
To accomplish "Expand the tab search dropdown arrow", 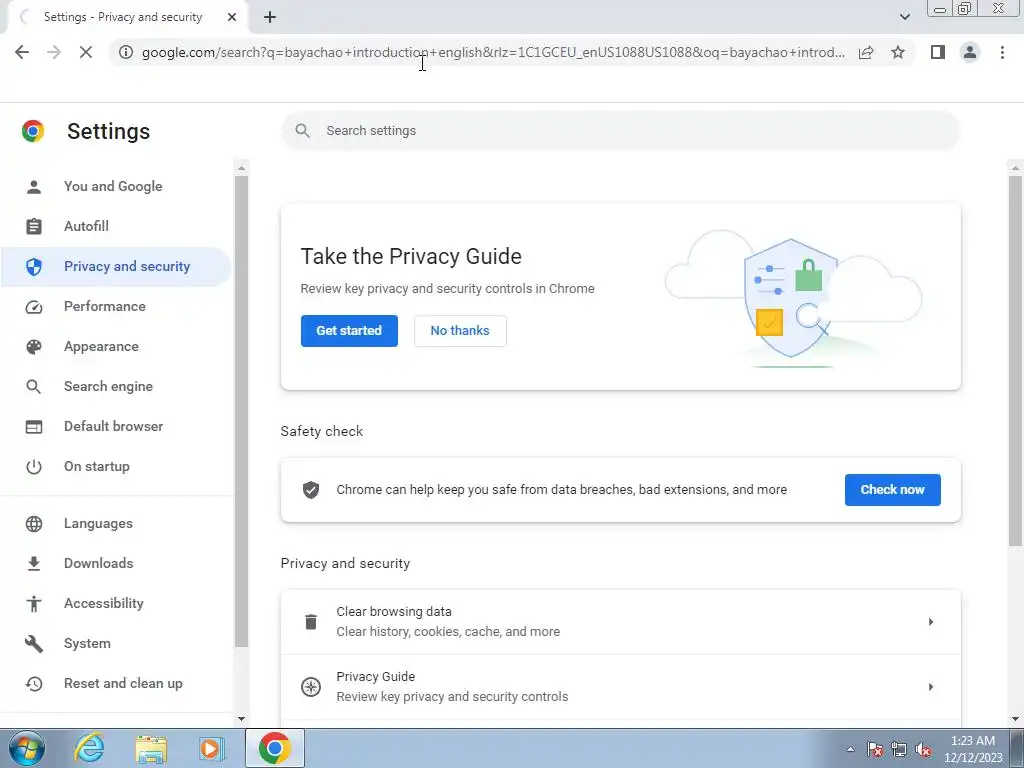I will point(904,17).
